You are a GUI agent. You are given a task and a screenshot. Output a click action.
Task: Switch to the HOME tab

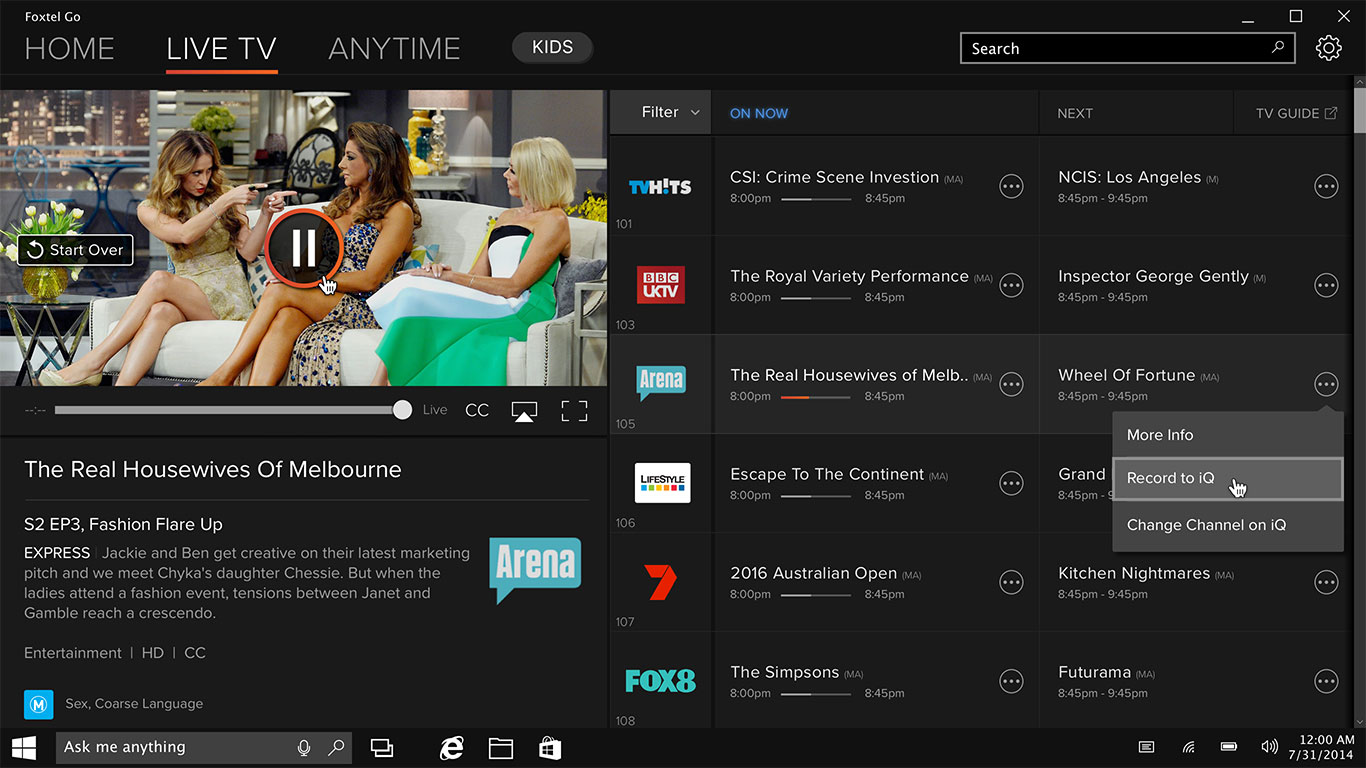click(x=69, y=48)
